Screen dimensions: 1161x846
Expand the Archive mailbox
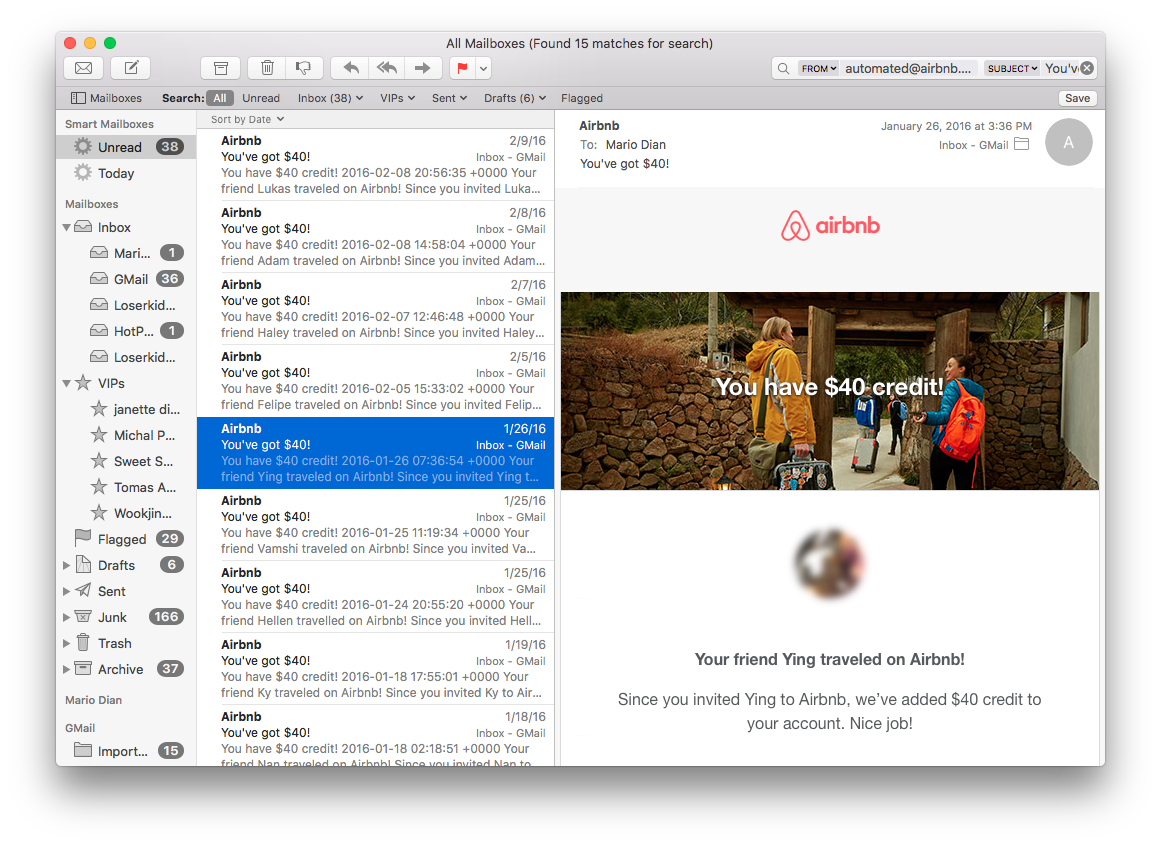coord(66,669)
